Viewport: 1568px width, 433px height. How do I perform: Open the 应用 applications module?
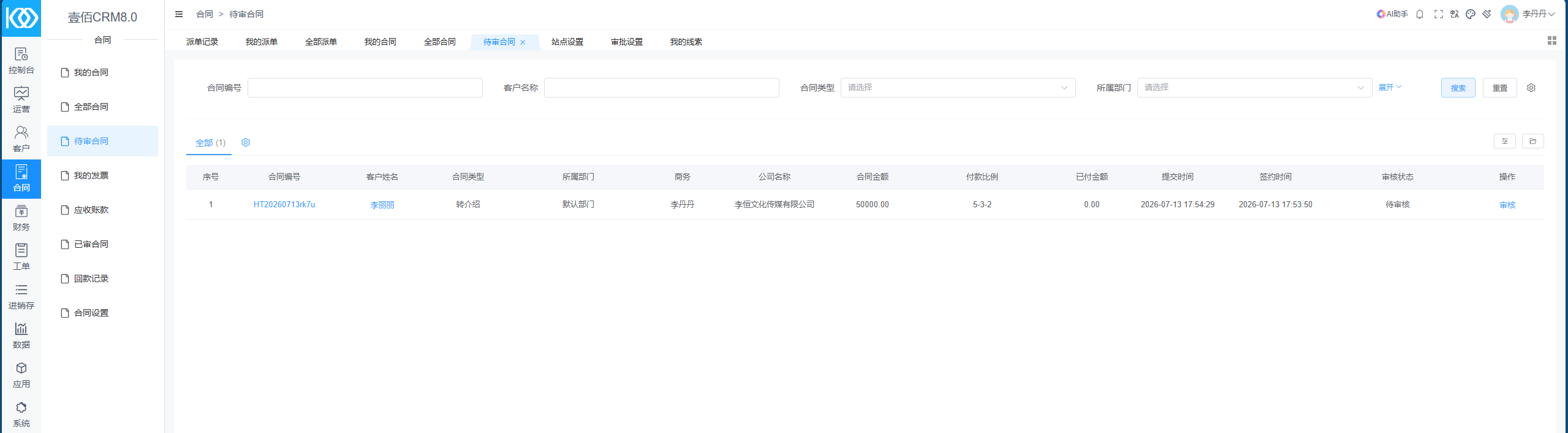pyautogui.click(x=21, y=375)
